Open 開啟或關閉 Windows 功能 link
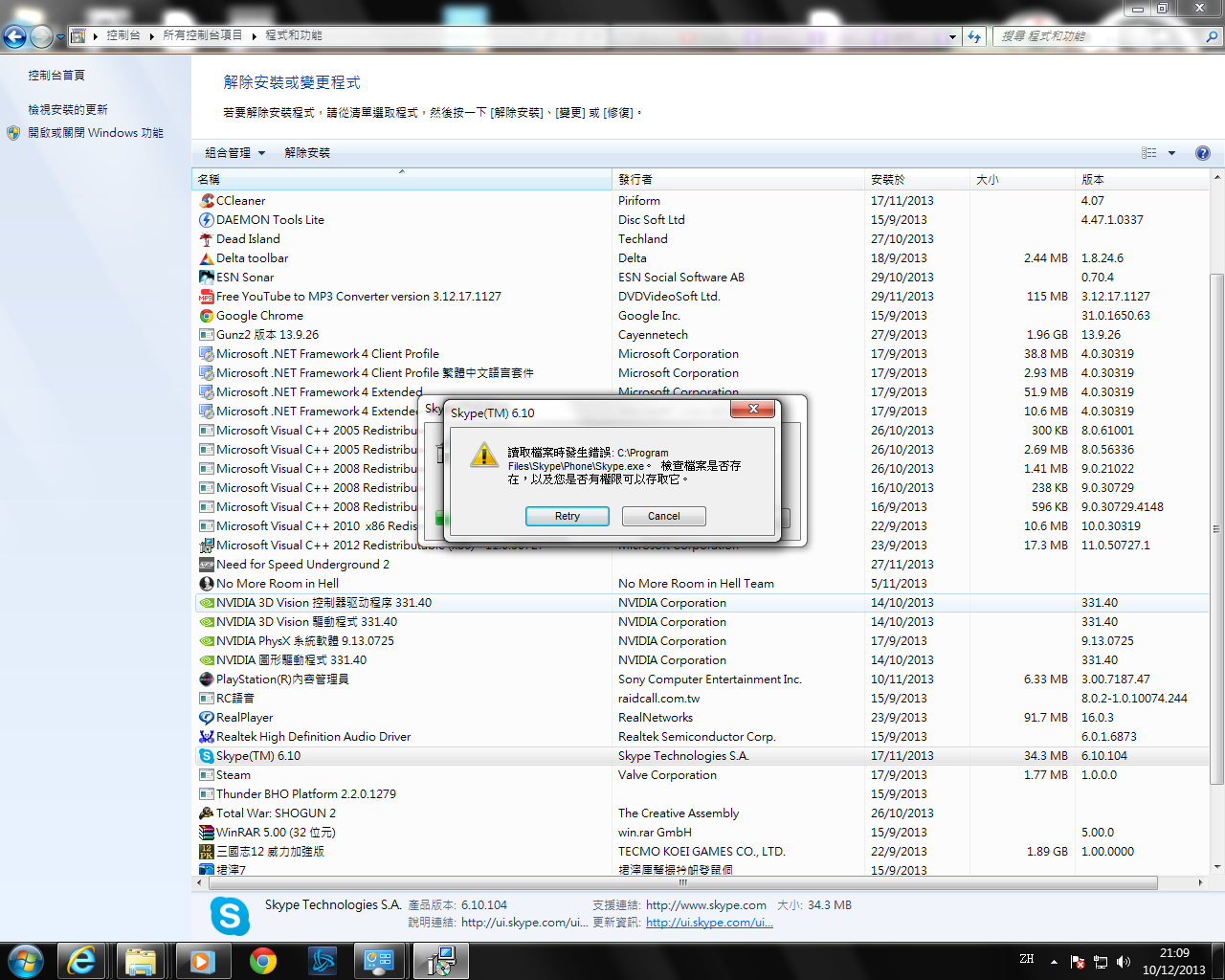Viewport: 1225px width, 980px height. click(x=96, y=133)
